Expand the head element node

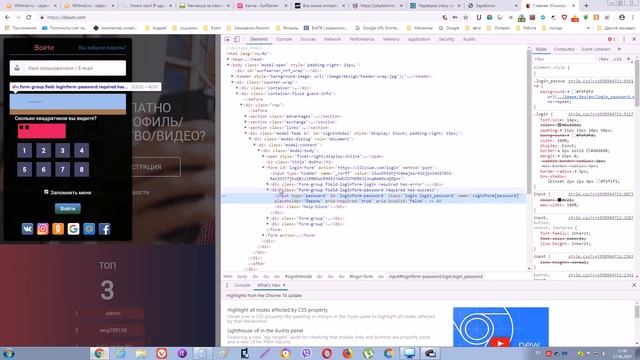pos(228,59)
